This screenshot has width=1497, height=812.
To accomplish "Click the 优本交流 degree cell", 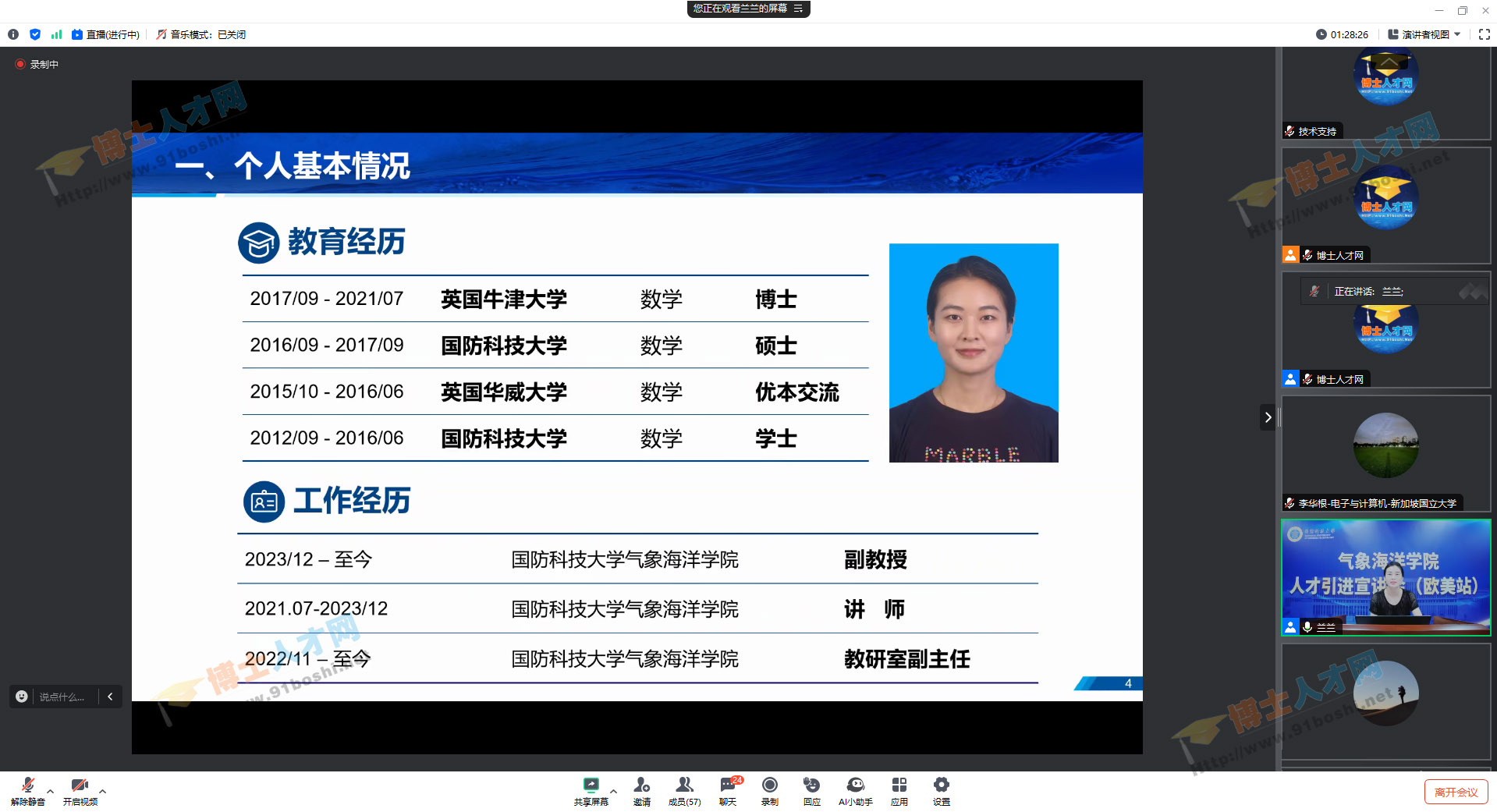I will [797, 392].
